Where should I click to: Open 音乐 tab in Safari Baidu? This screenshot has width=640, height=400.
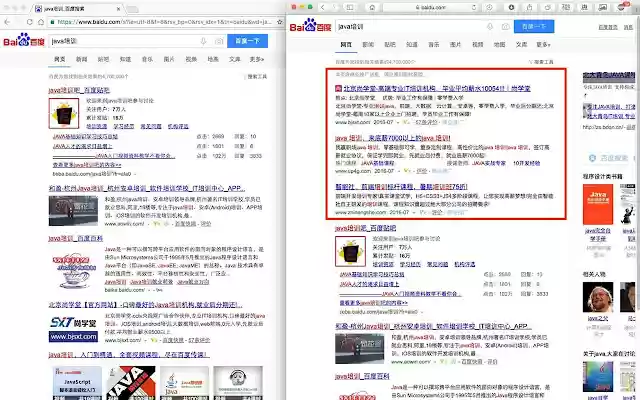click(433, 44)
